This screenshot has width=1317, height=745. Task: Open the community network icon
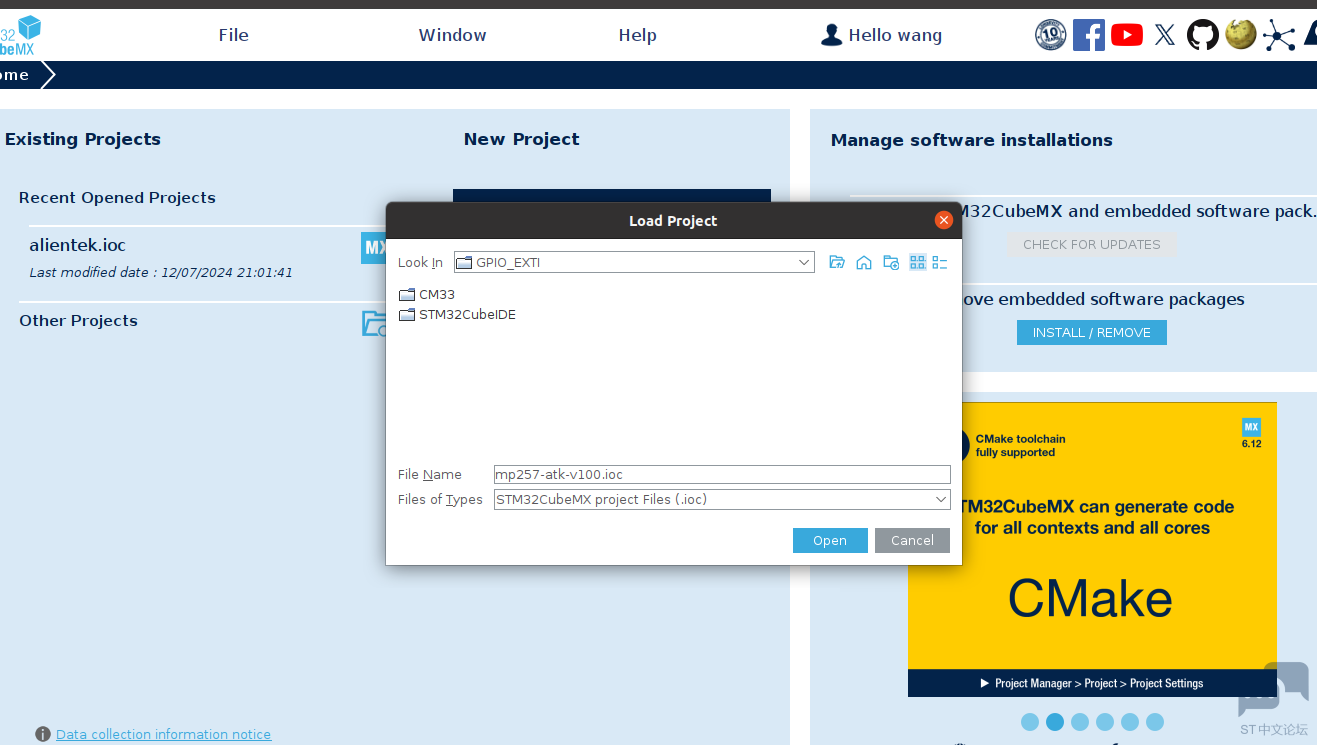point(1279,35)
